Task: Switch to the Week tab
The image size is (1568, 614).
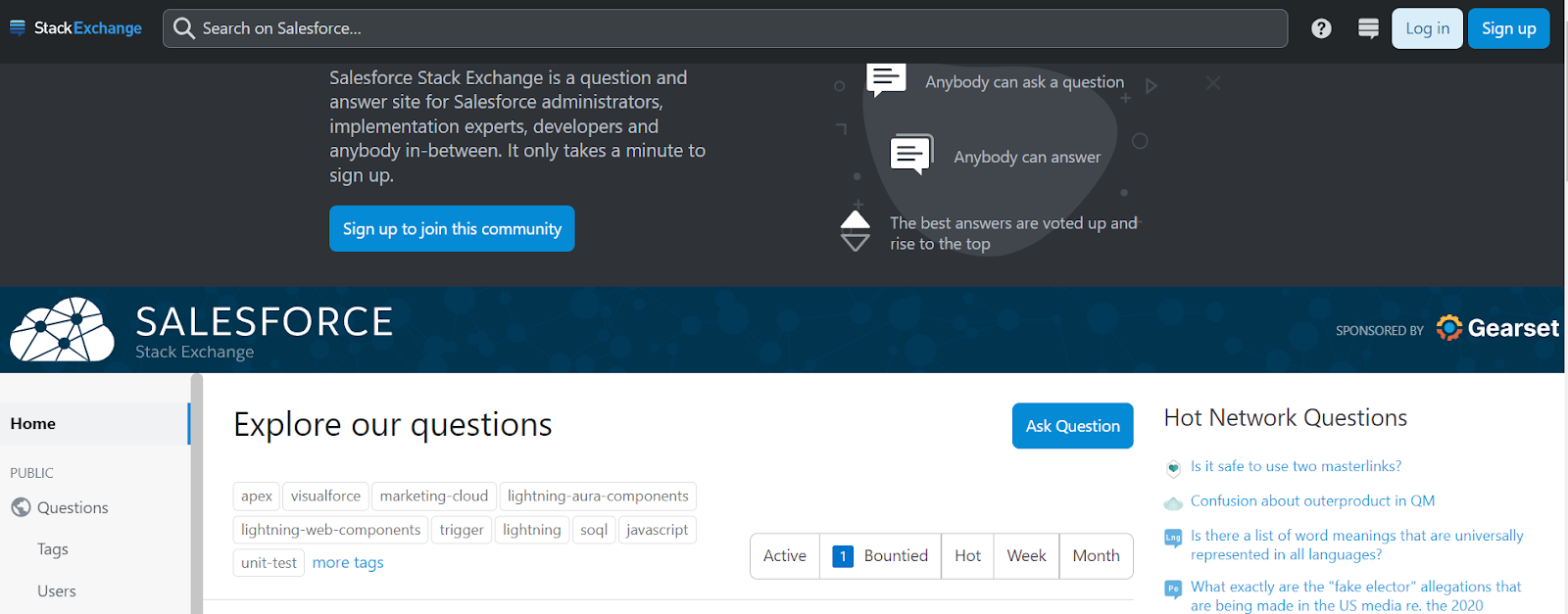Action: (x=1026, y=556)
